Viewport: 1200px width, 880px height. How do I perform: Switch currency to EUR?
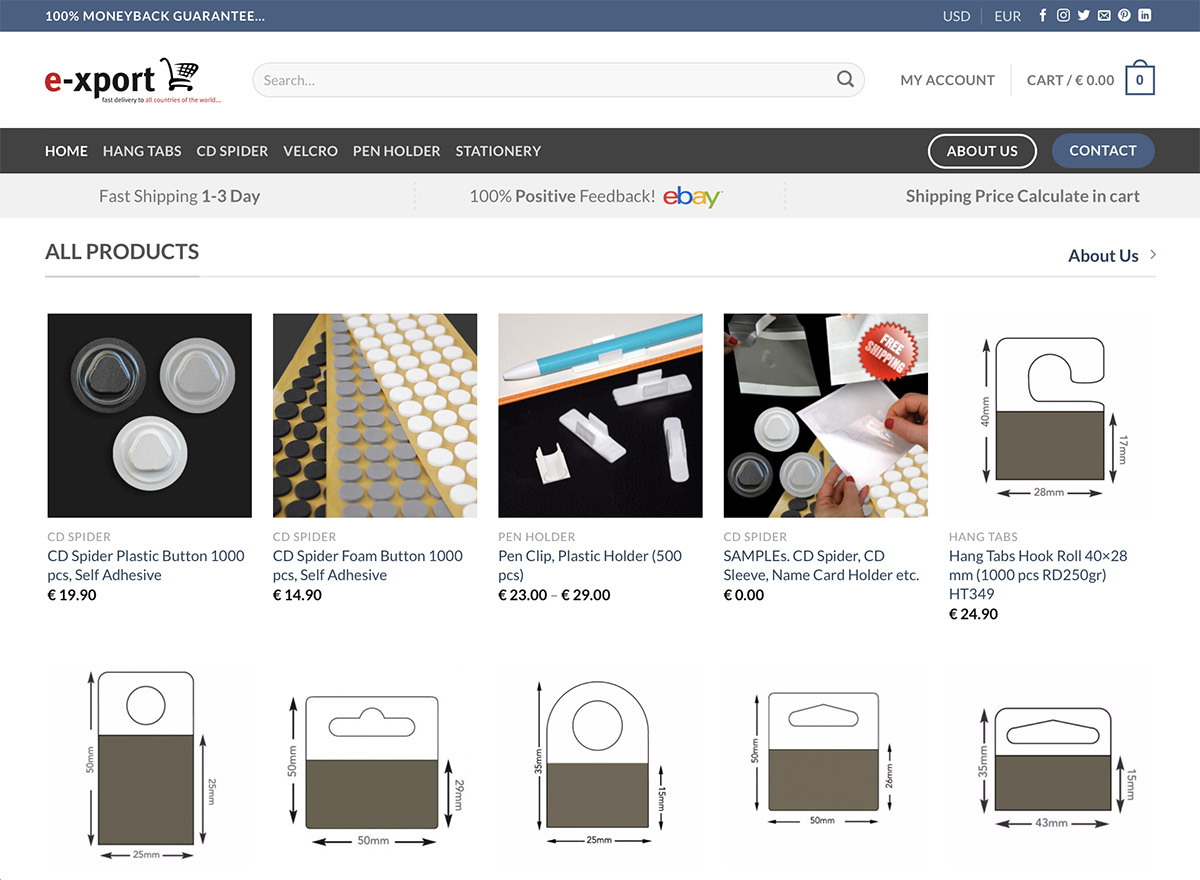[x=1007, y=16]
